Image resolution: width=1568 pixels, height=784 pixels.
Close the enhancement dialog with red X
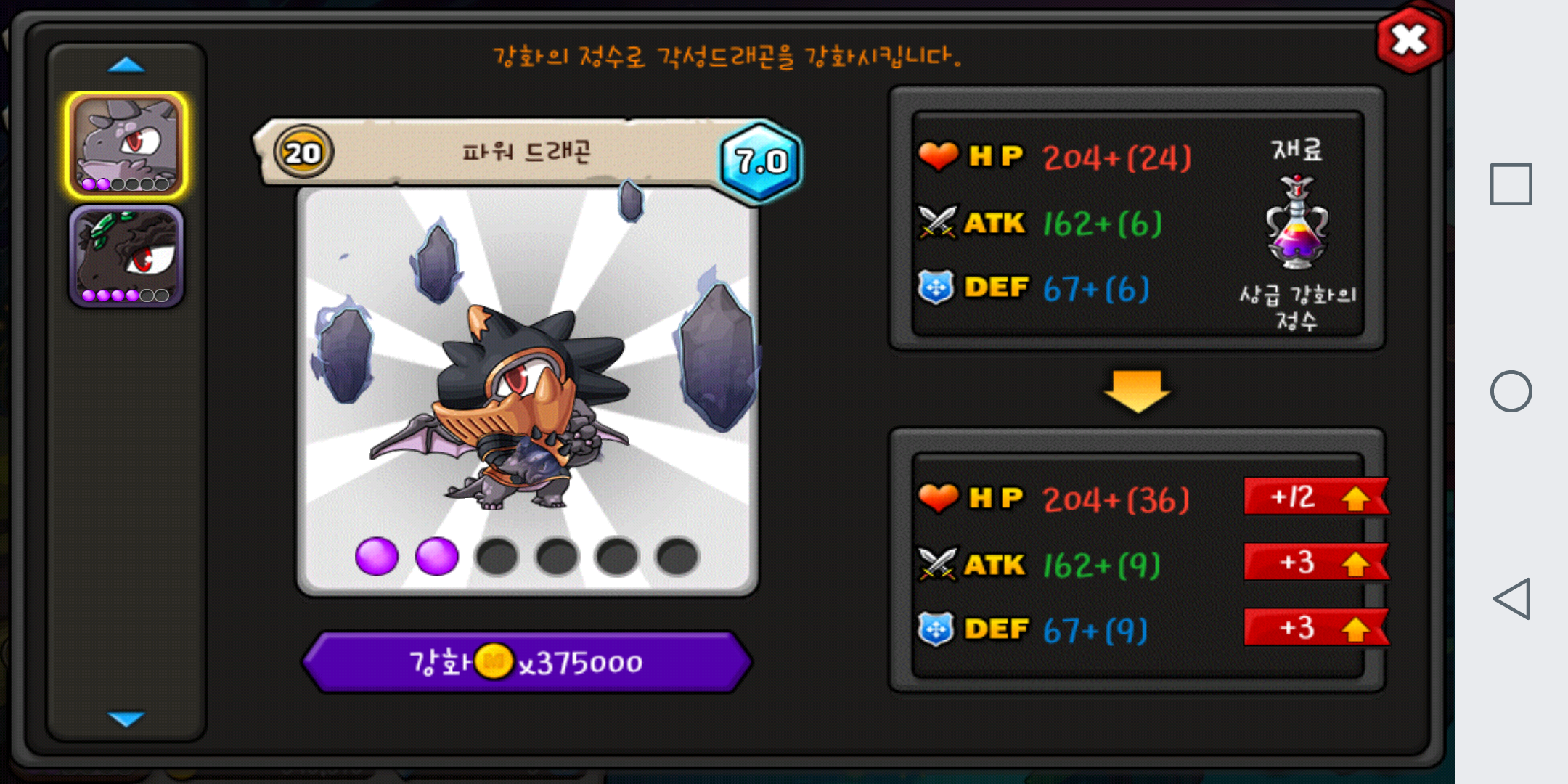pyautogui.click(x=1410, y=40)
